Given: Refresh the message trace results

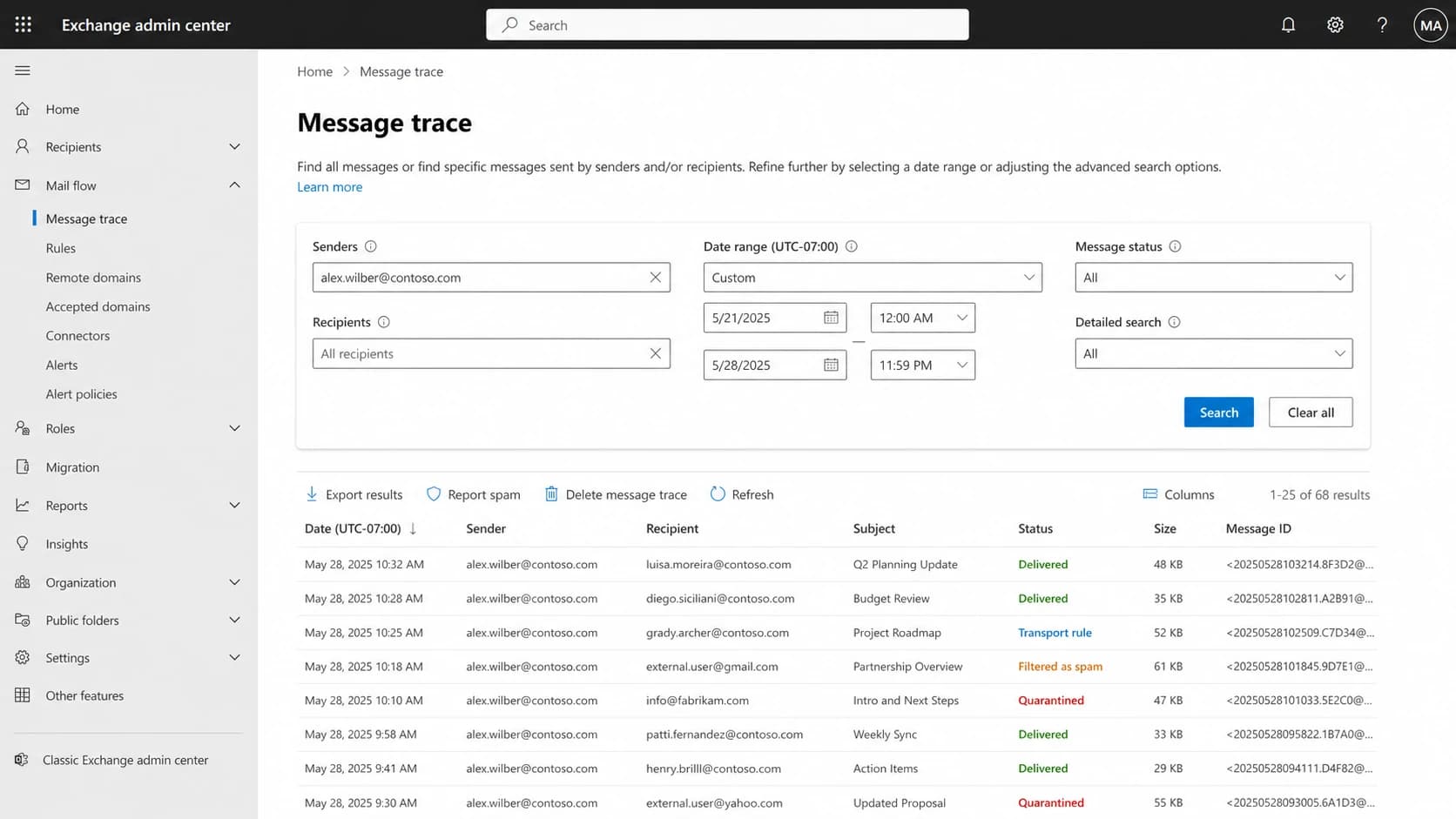Looking at the screenshot, I should click(x=742, y=494).
